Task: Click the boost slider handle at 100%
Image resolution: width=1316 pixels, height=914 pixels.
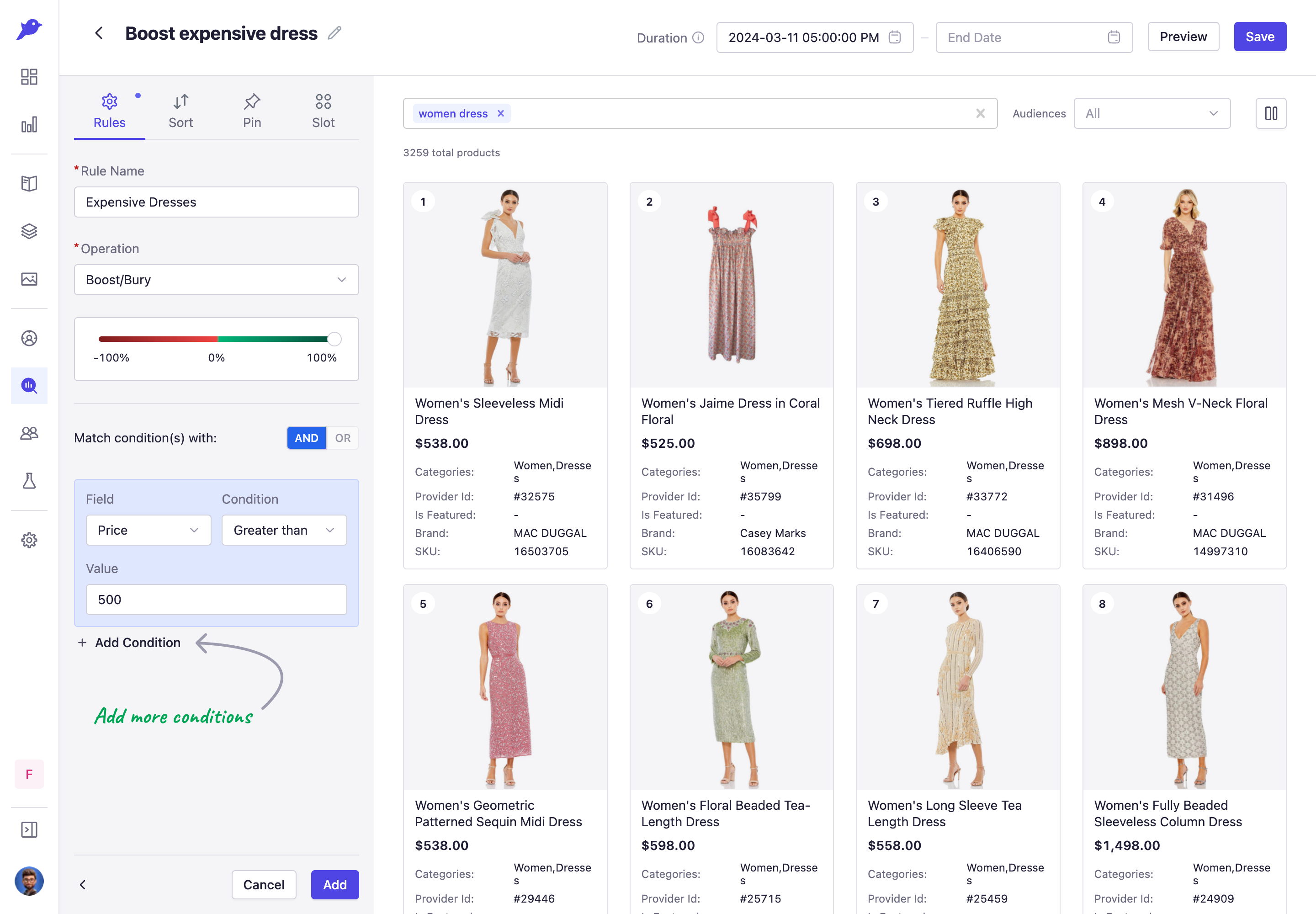Action: tap(334, 339)
